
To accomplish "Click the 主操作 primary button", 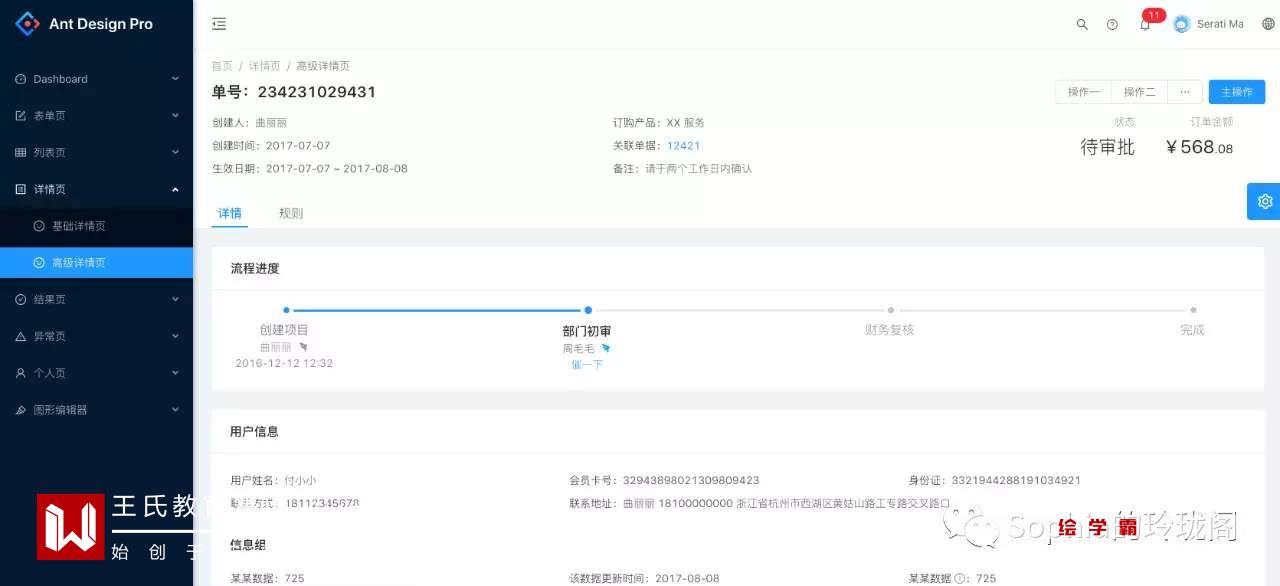I will pyautogui.click(x=1237, y=92).
